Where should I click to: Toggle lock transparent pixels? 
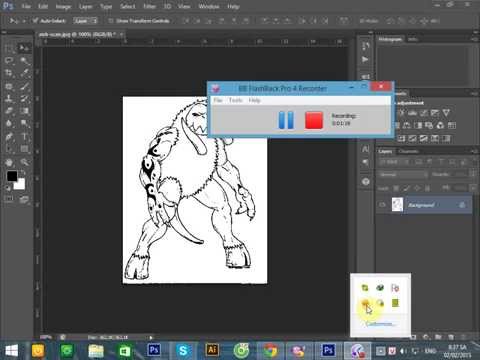pos(396,188)
